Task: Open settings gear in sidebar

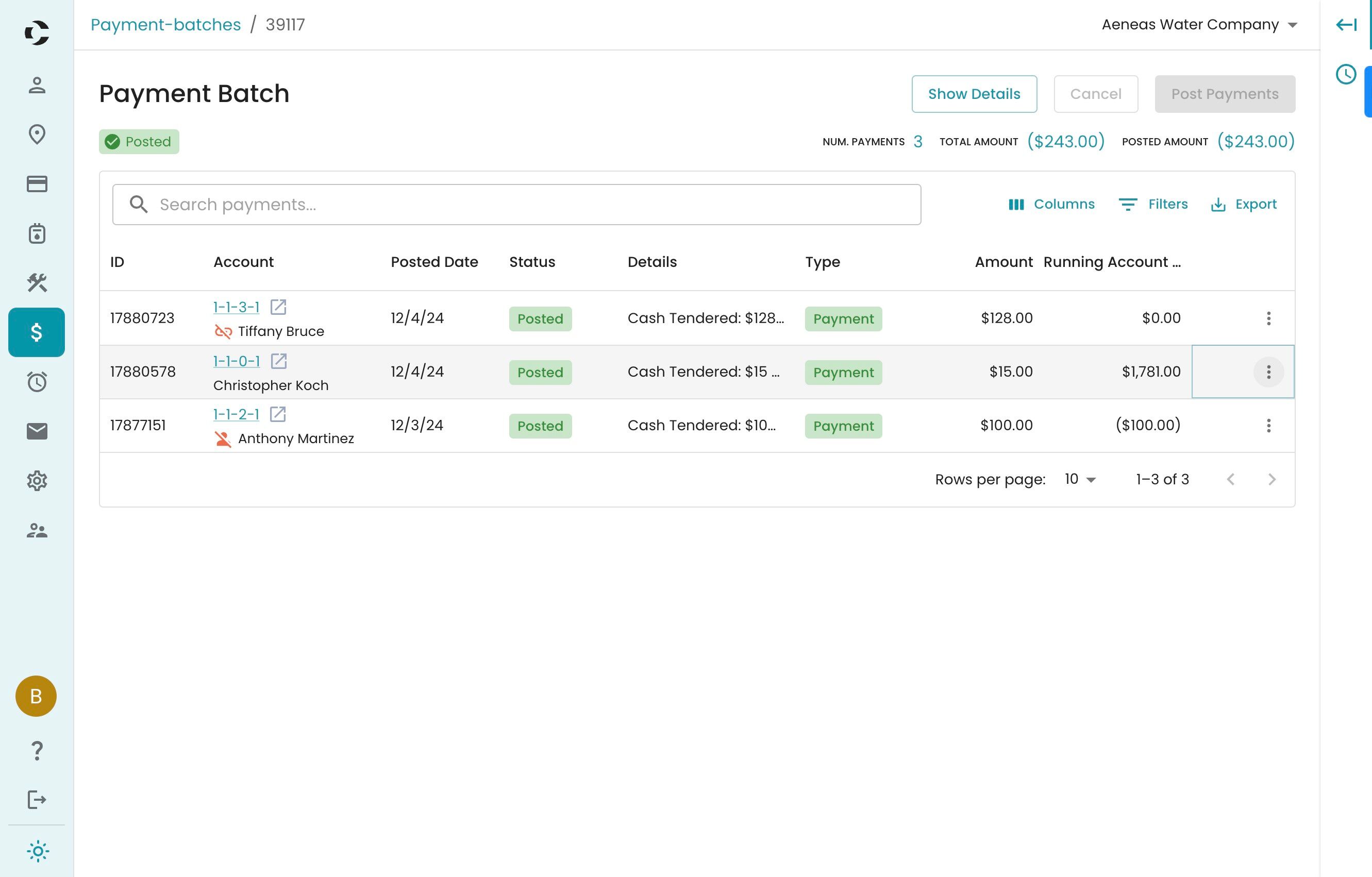Action: pos(37,481)
